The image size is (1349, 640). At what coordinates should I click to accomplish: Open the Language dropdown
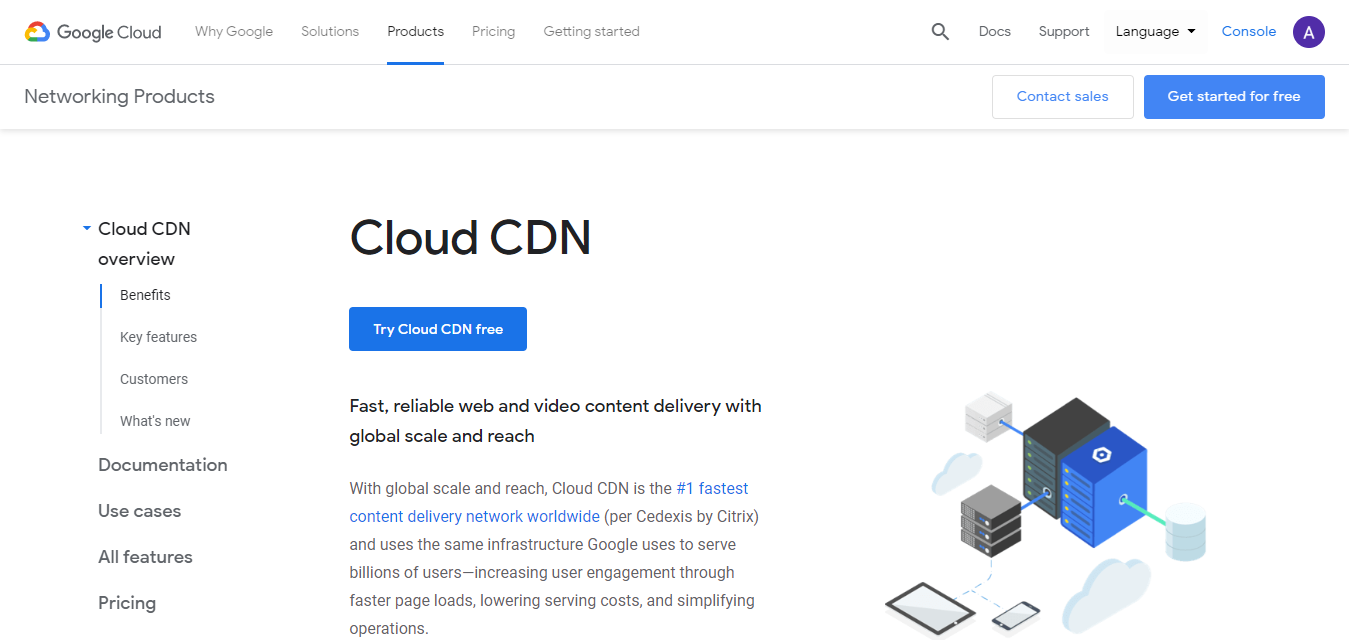(x=1155, y=32)
